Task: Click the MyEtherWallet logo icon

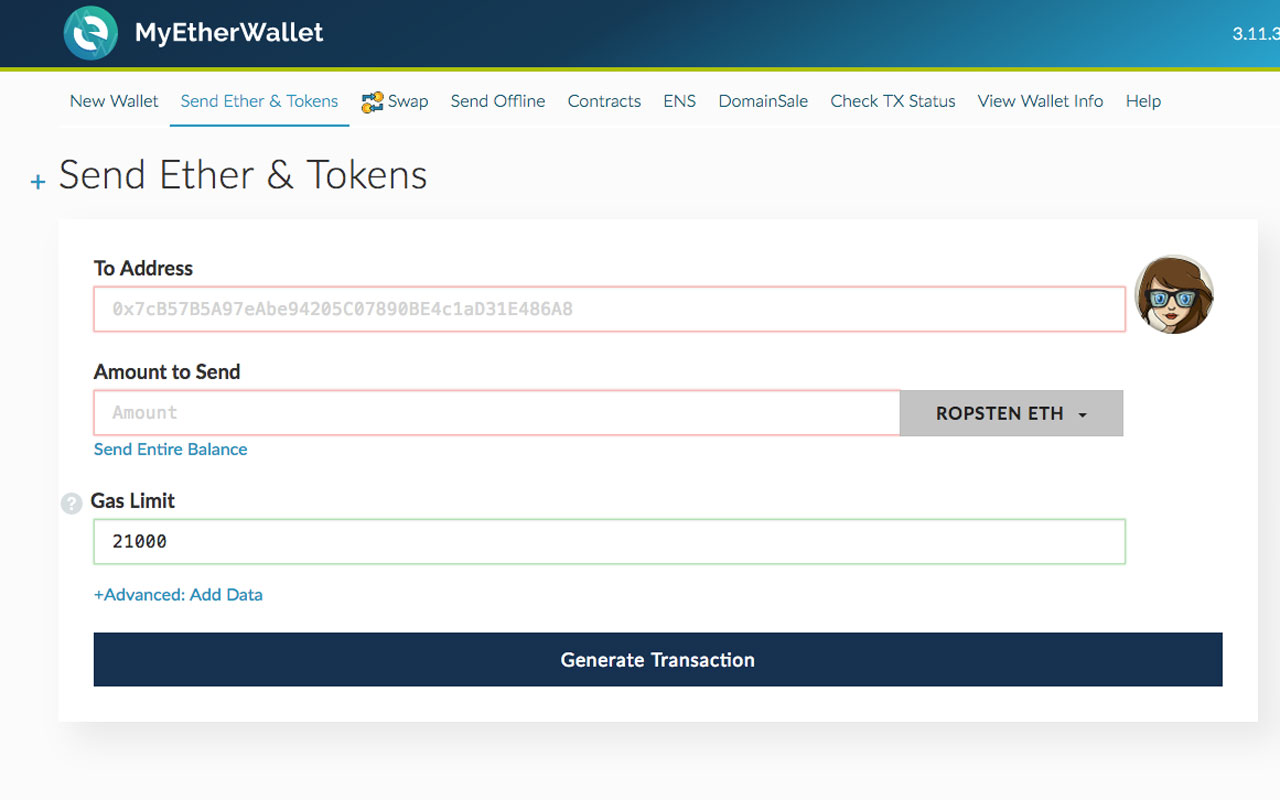Action: tap(91, 33)
